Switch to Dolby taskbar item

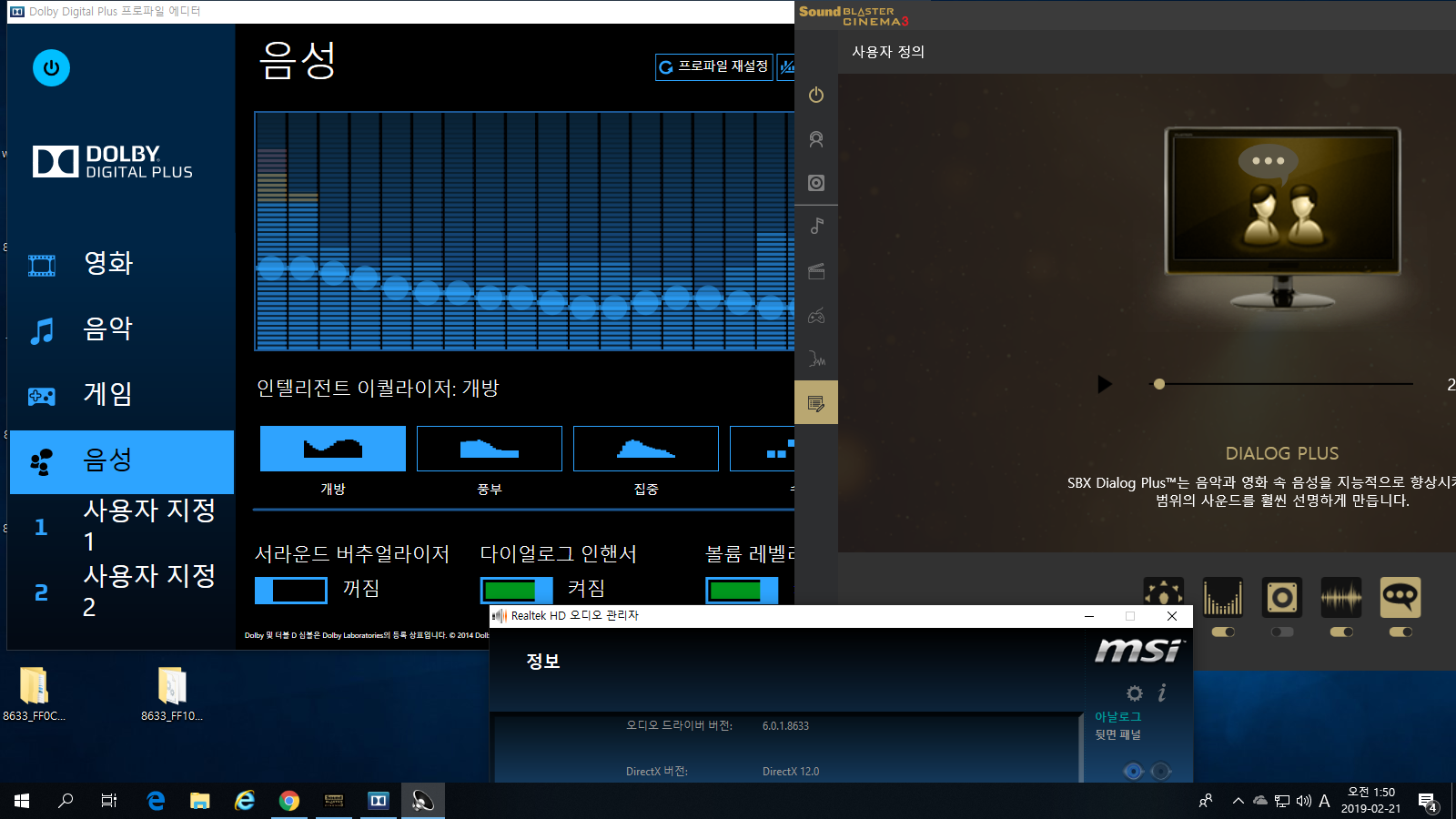pos(379,801)
